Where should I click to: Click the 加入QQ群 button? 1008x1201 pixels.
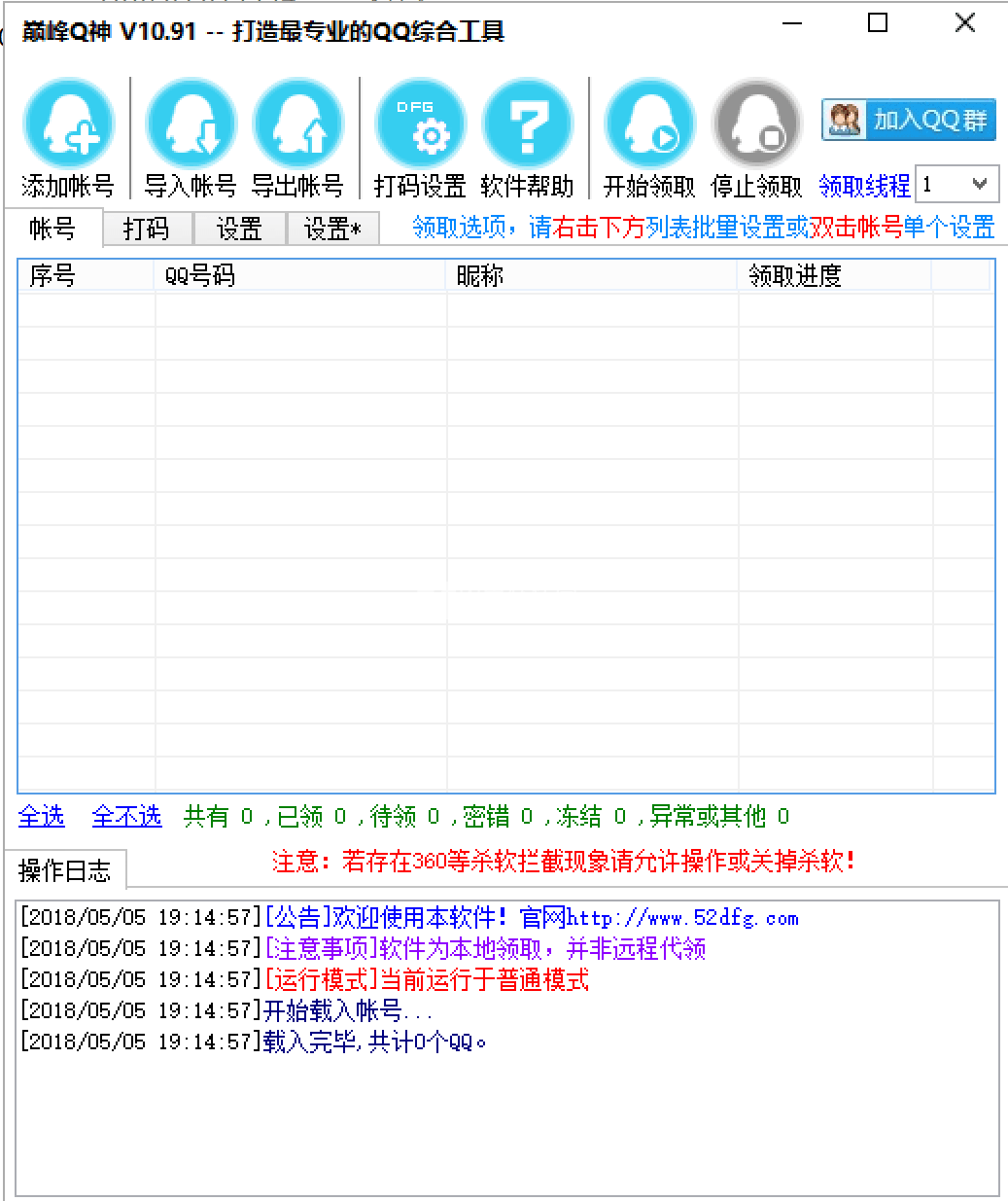coord(909,120)
